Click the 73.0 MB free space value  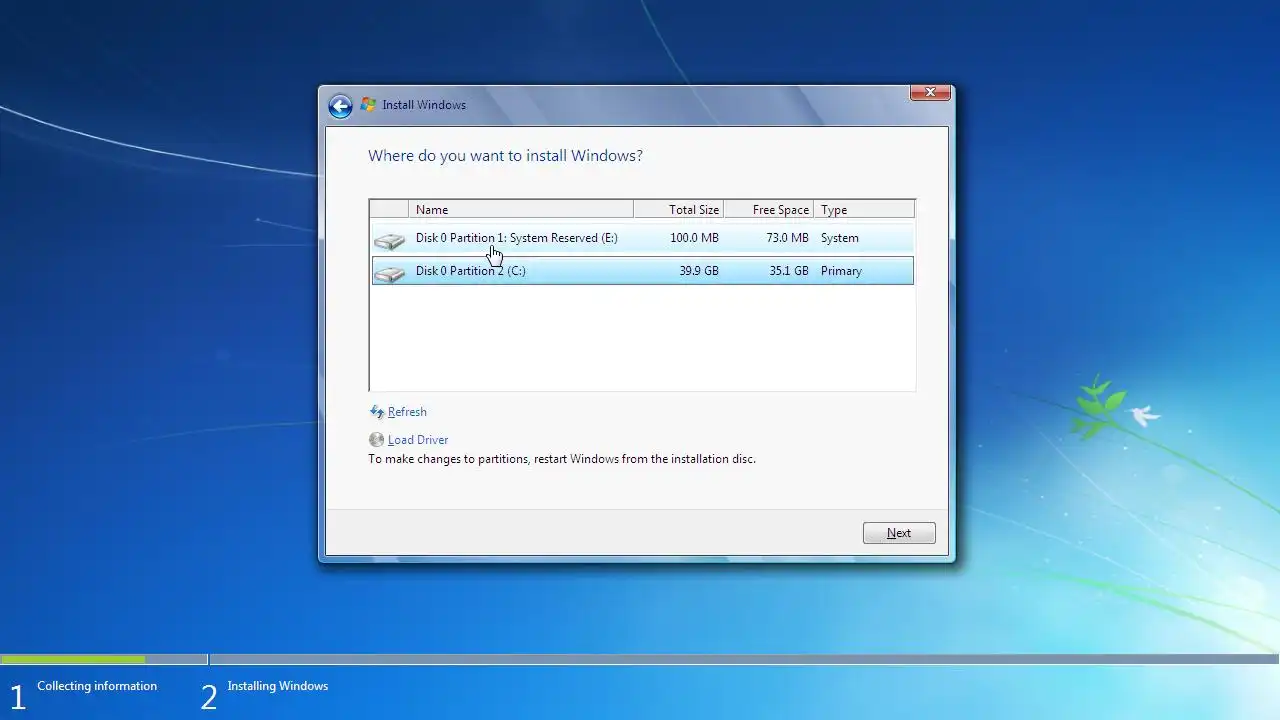pyautogui.click(x=787, y=238)
